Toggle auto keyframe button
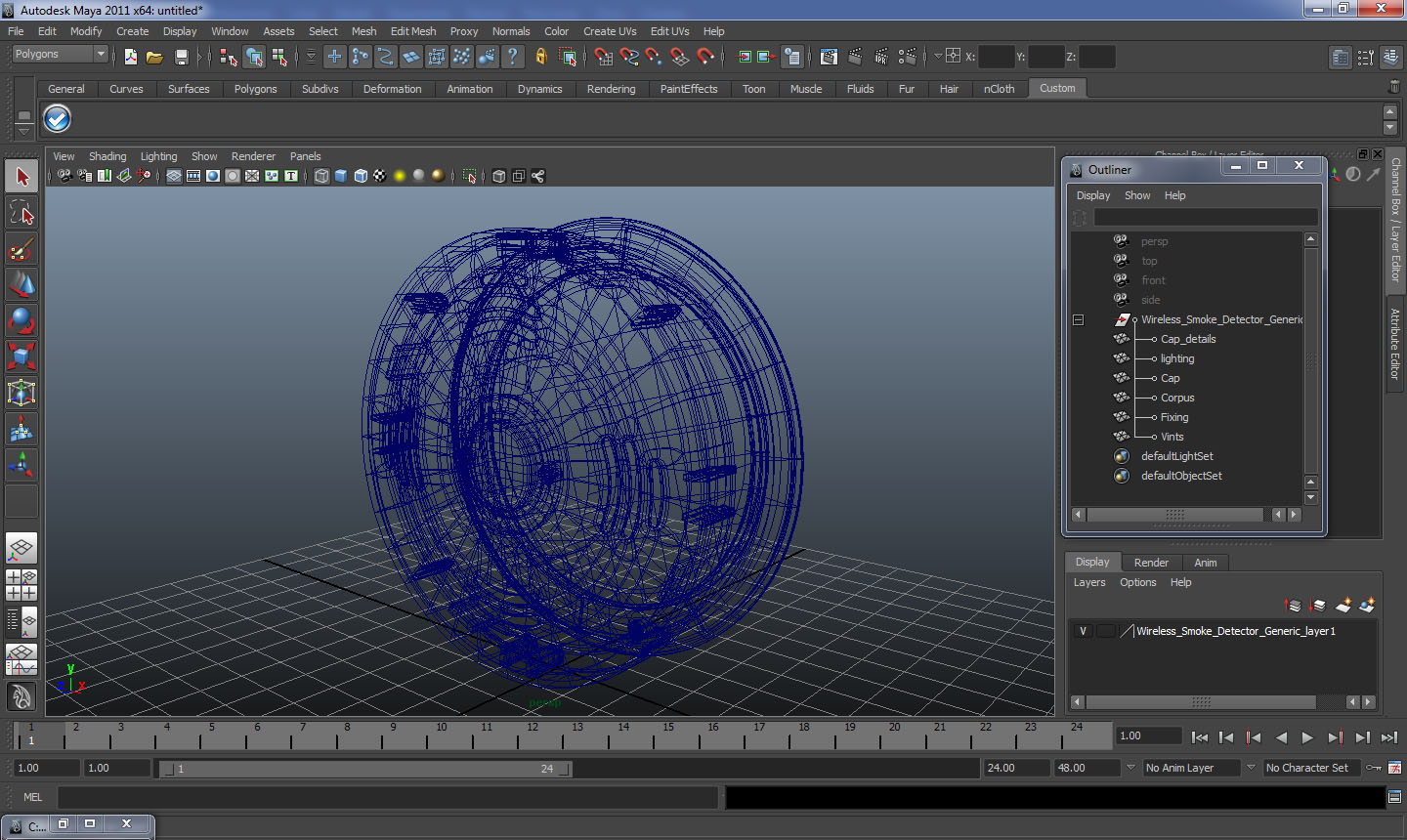Viewport: 1407px width, 840px height. click(x=1373, y=768)
